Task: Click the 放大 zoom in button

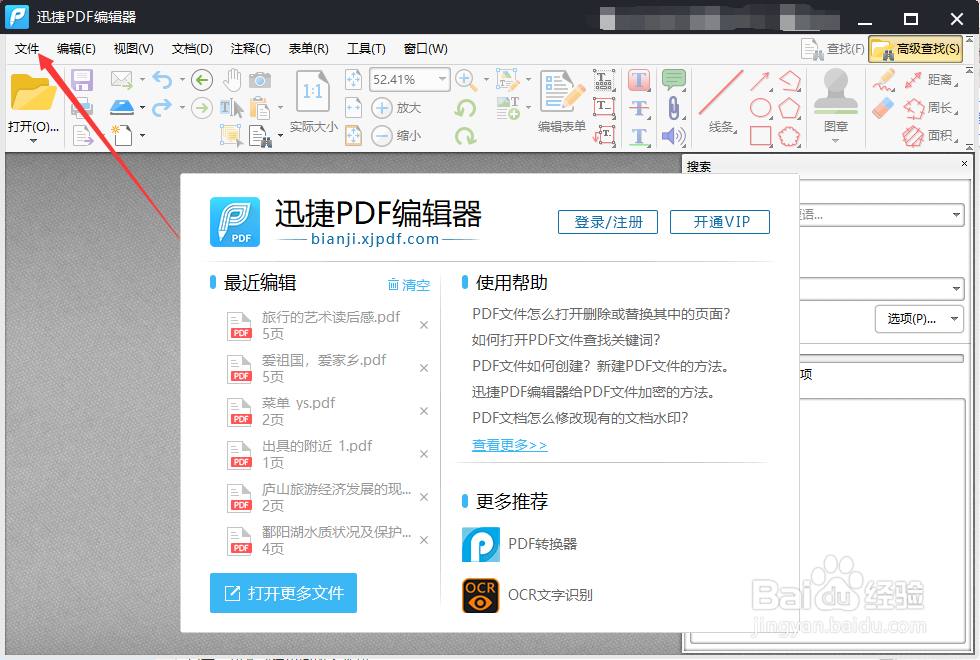Action: [x=396, y=108]
